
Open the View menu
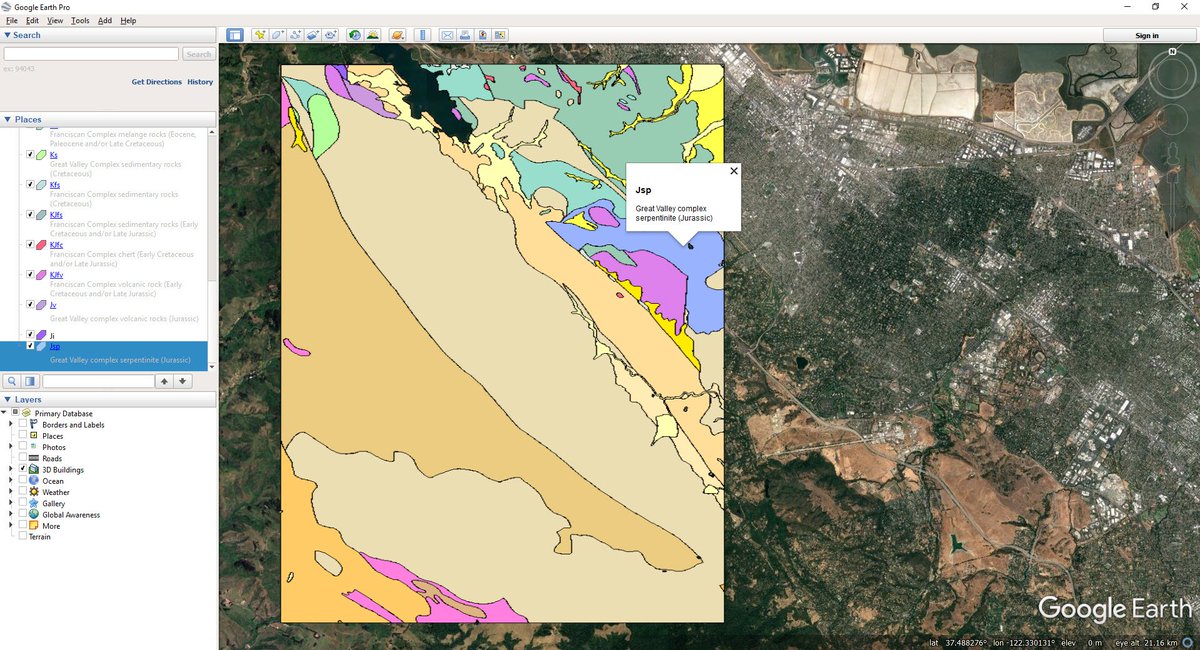pyautogui.click(x=55, y=20)
